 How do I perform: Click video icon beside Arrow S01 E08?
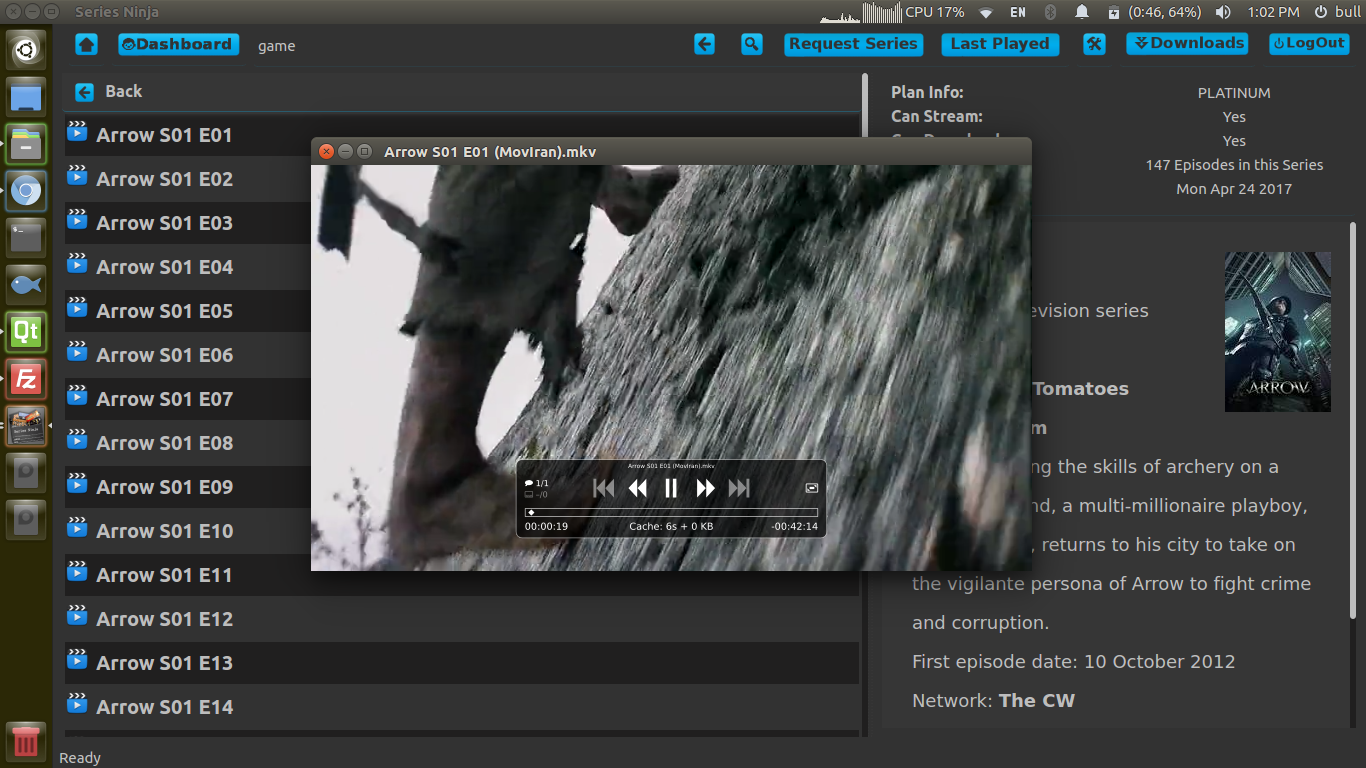click(x=77, y=439)
